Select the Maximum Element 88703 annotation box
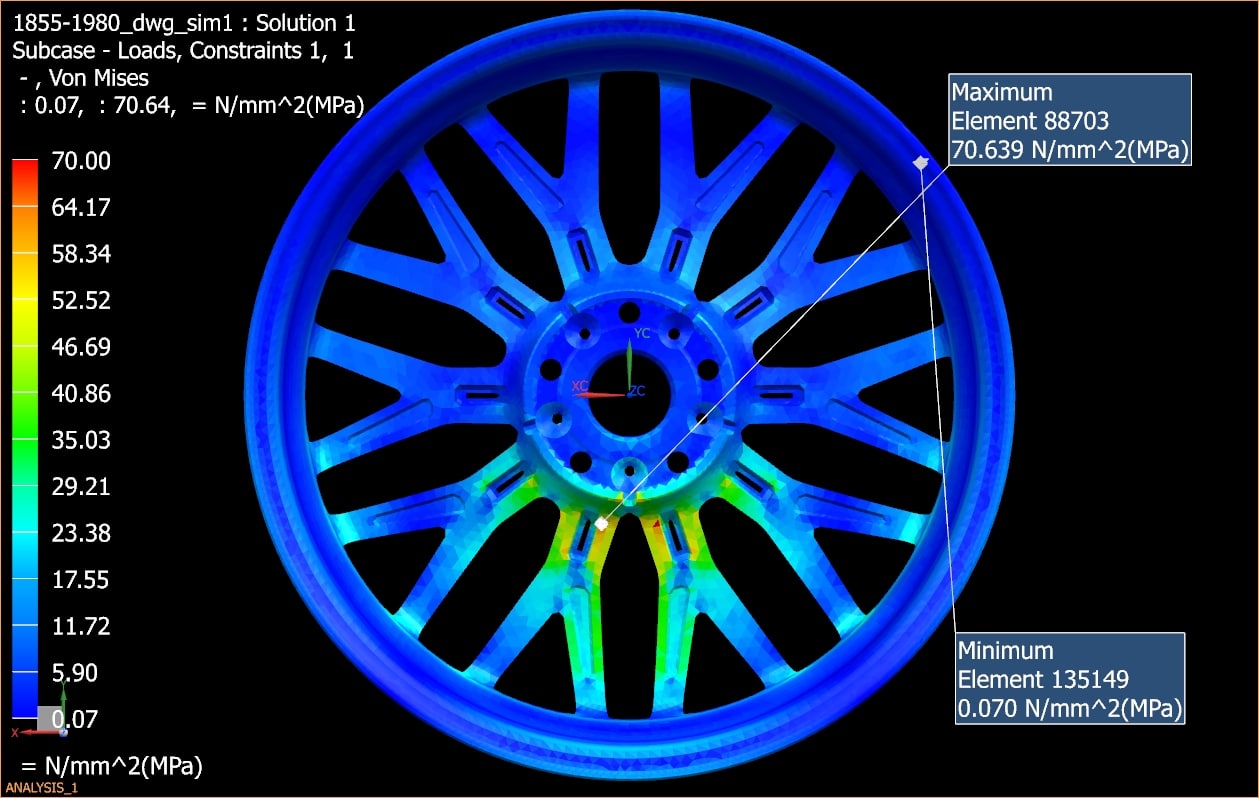1259x798 pixels. coord(1067,120)
